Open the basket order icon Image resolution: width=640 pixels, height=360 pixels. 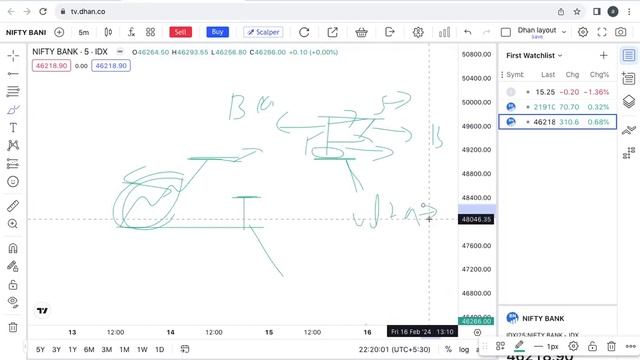click(x=361, y=32)
